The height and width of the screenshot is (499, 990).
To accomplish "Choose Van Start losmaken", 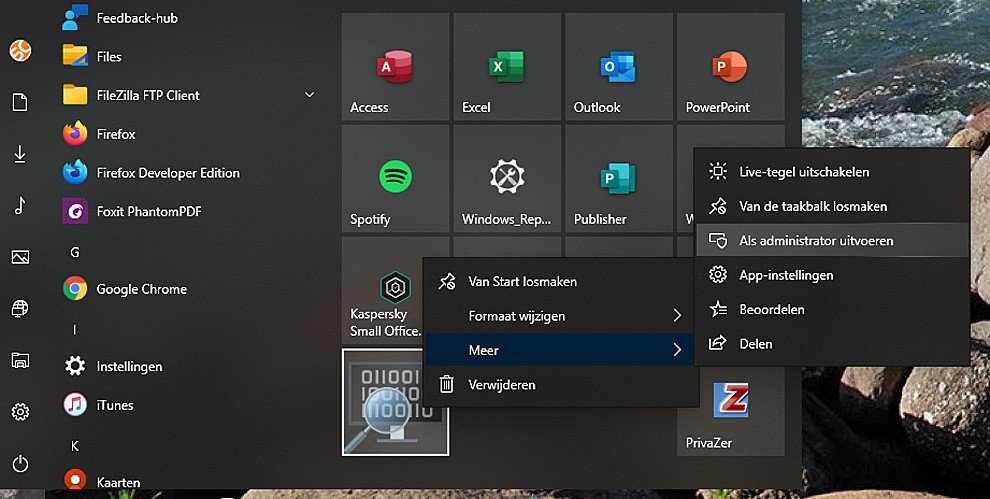I will click(561, 281).
